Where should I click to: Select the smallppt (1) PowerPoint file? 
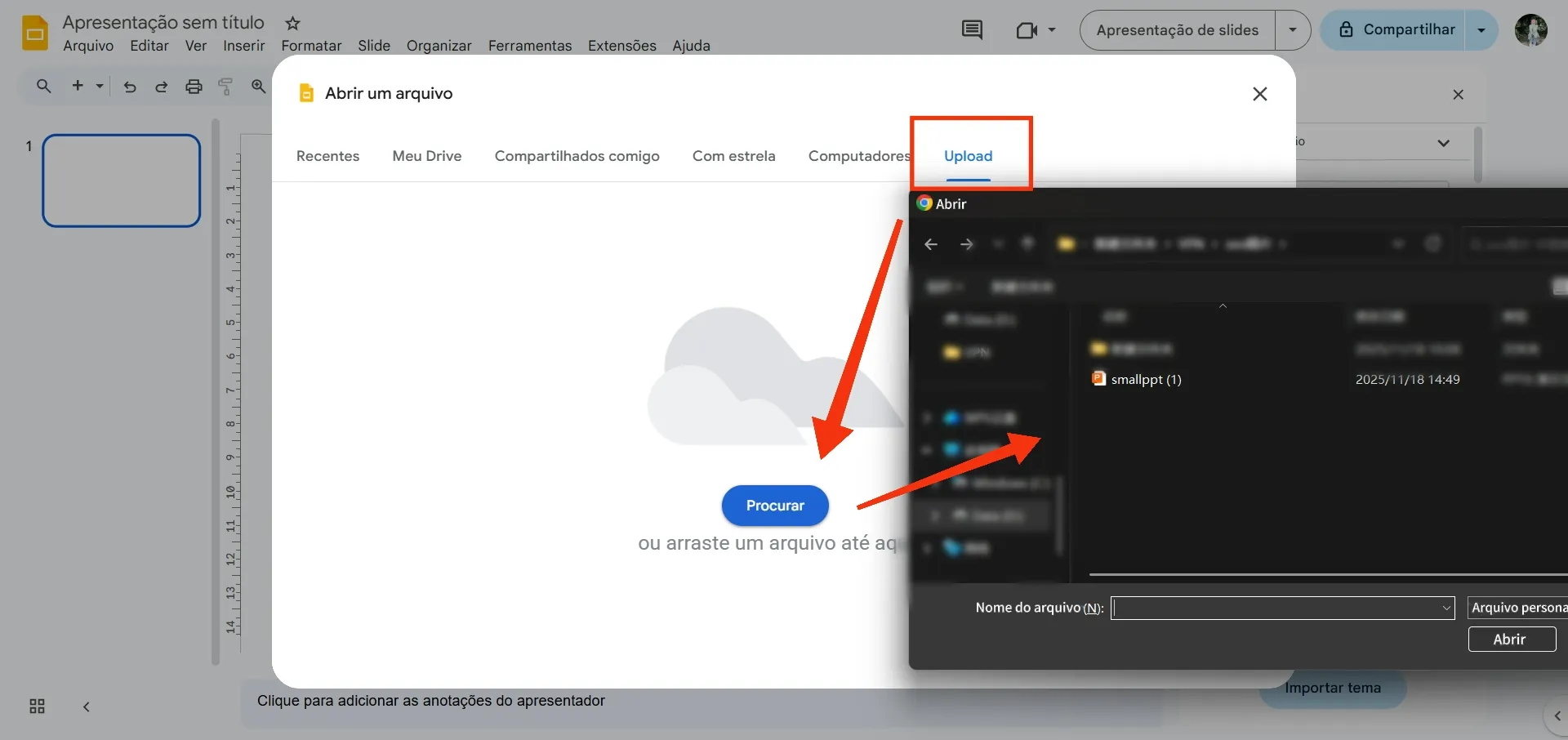click(1145, 379)
